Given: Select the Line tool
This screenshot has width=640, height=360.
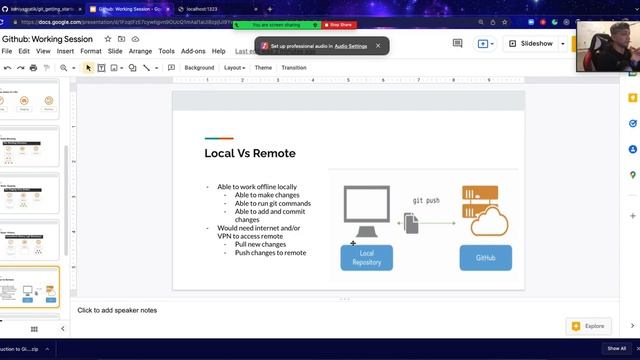Looking at the screenshot, I should coord(146,68).
